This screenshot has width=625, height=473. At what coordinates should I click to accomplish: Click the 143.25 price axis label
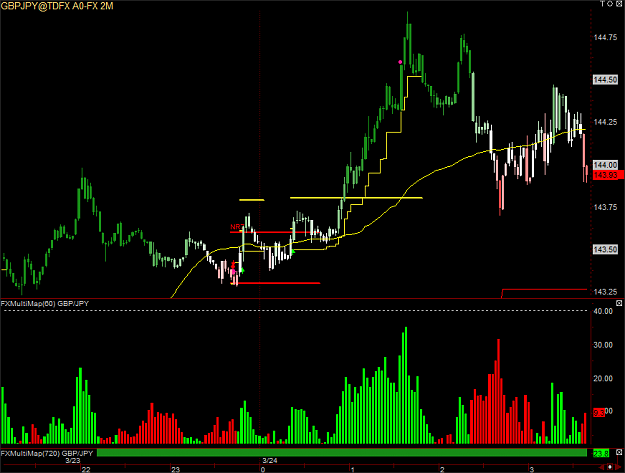tap(605, 292)
